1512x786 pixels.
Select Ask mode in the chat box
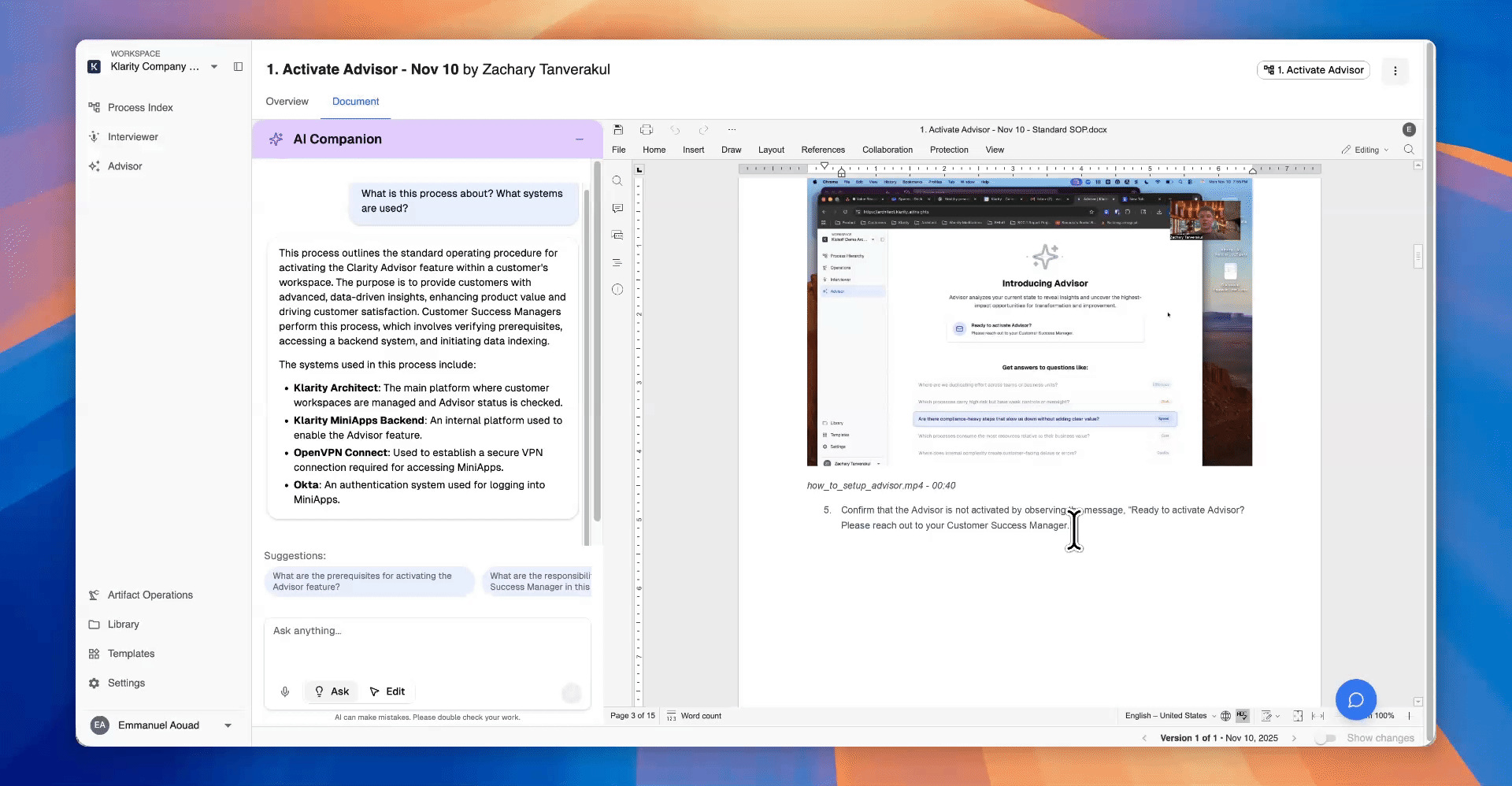click(332, 691)
